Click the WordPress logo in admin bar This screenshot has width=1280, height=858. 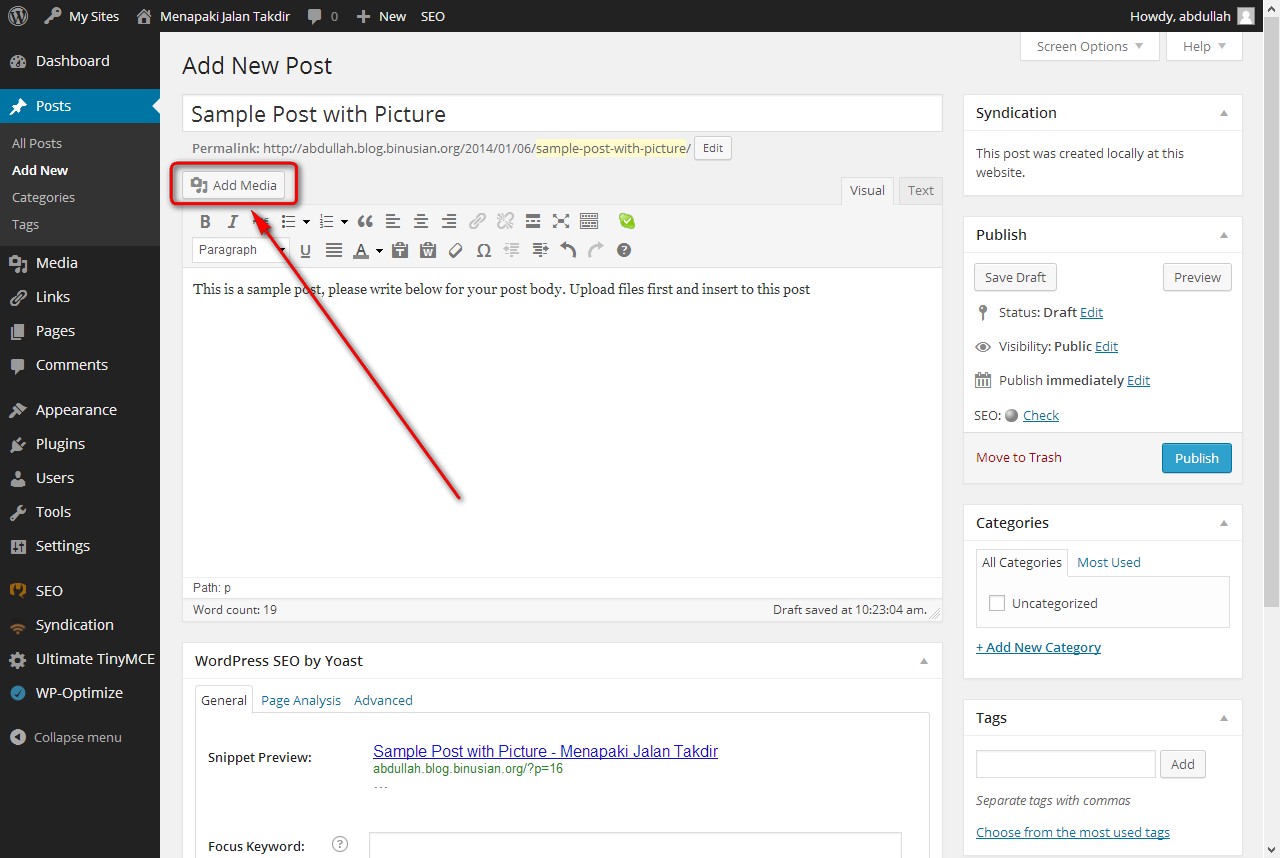point(18,16)
